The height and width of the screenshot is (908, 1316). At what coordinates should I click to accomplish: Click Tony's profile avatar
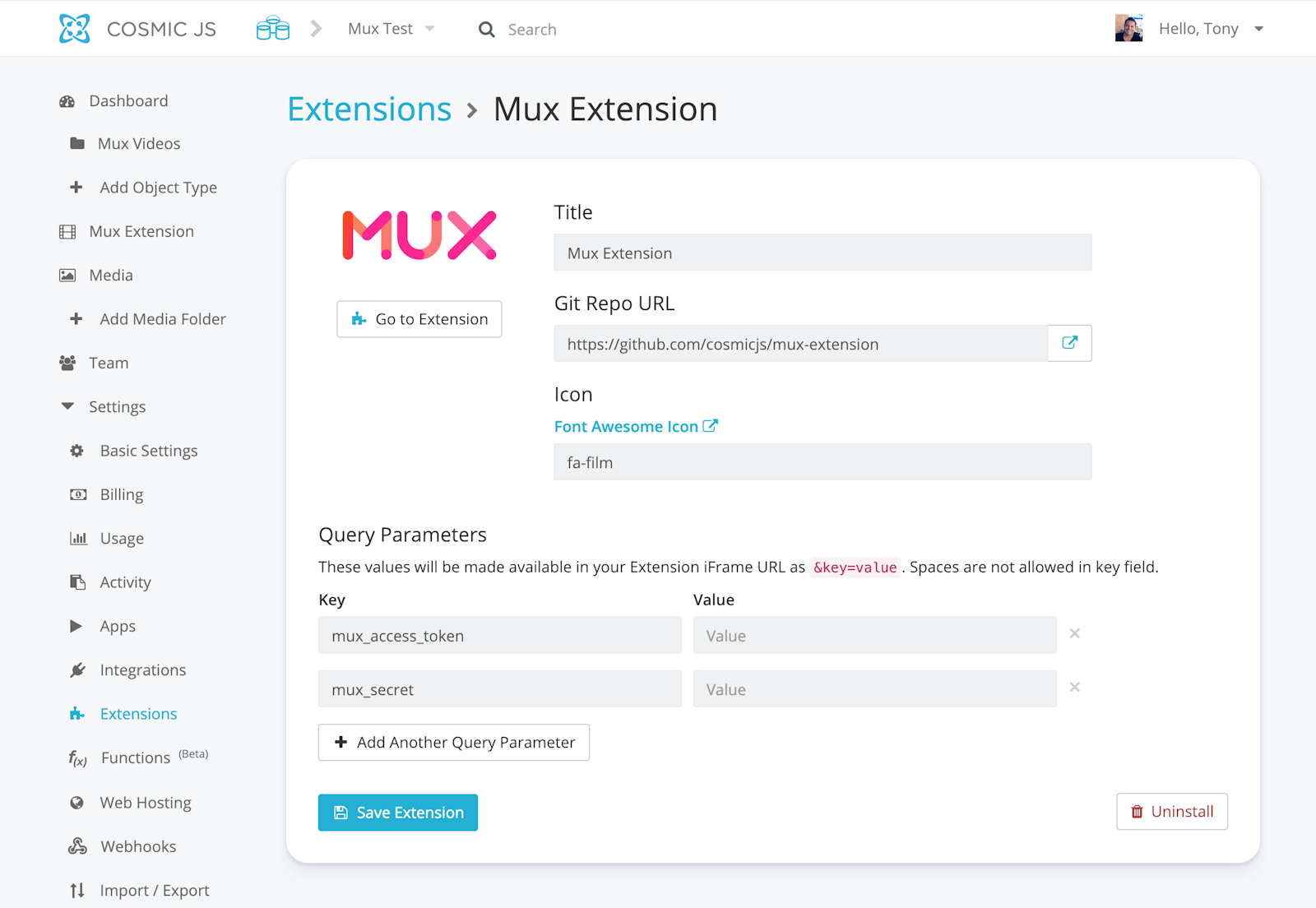coord(1128,28)
